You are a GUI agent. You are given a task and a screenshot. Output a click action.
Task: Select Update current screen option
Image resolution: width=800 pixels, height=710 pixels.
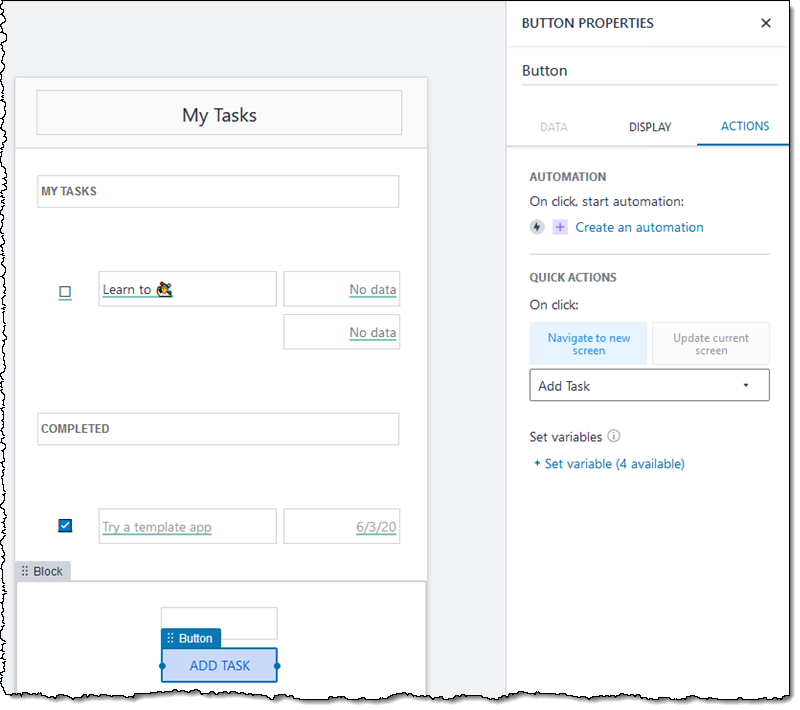click(710, 344)
